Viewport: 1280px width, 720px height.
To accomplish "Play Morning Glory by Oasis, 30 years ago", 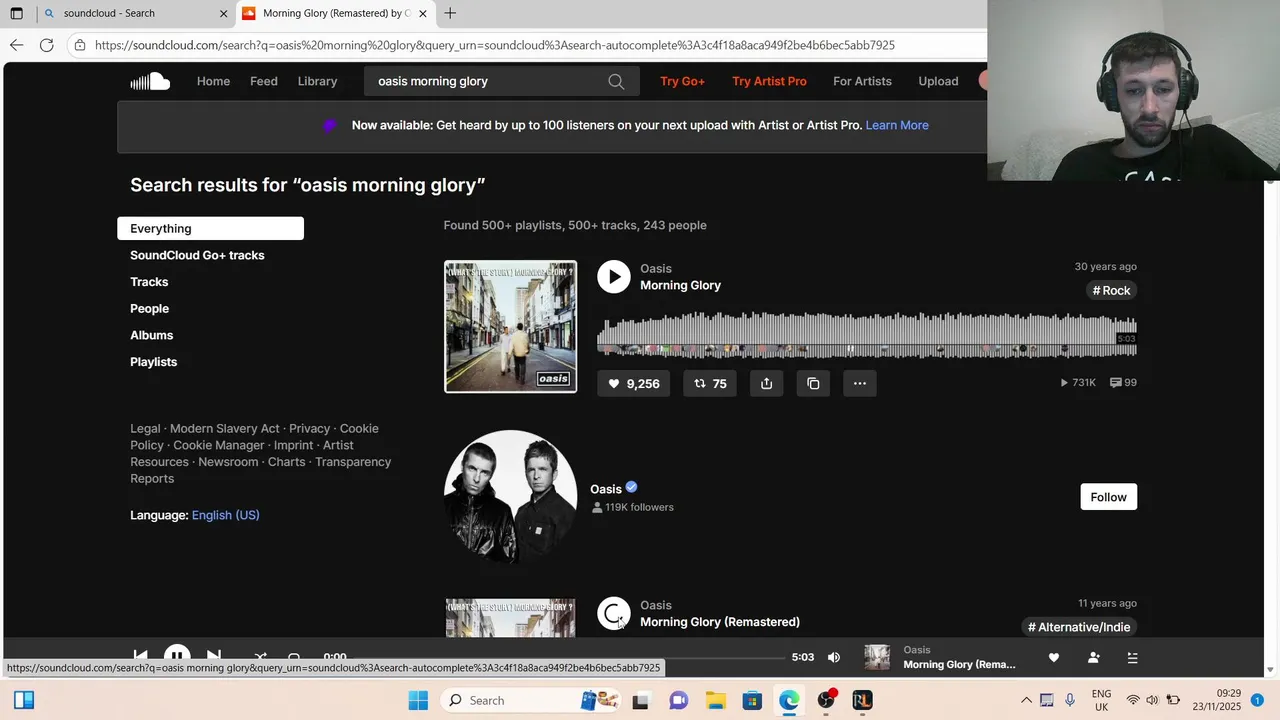I will 614,277.
